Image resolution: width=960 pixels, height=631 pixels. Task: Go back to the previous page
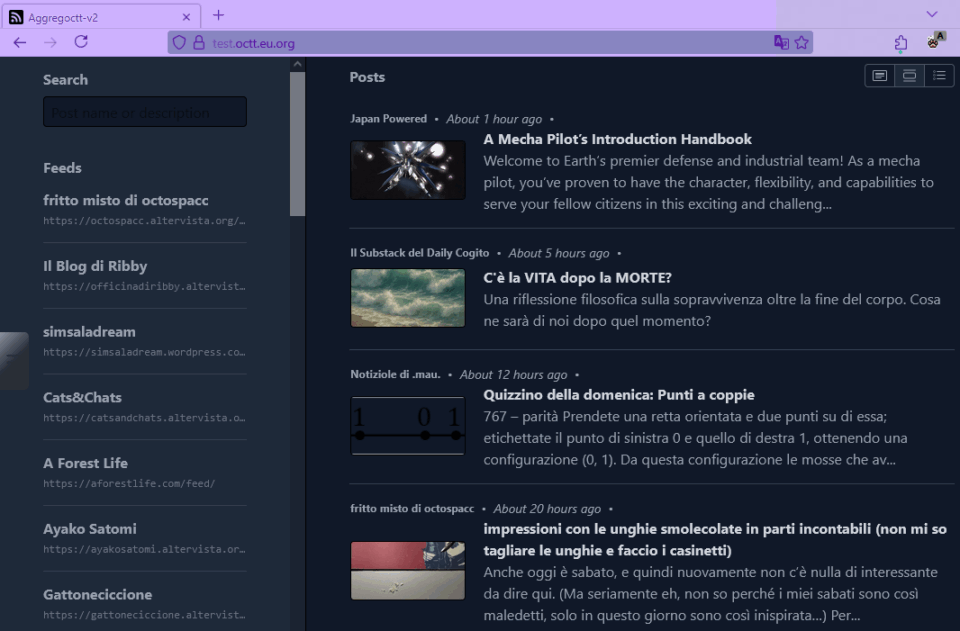[x=20, y=42]
